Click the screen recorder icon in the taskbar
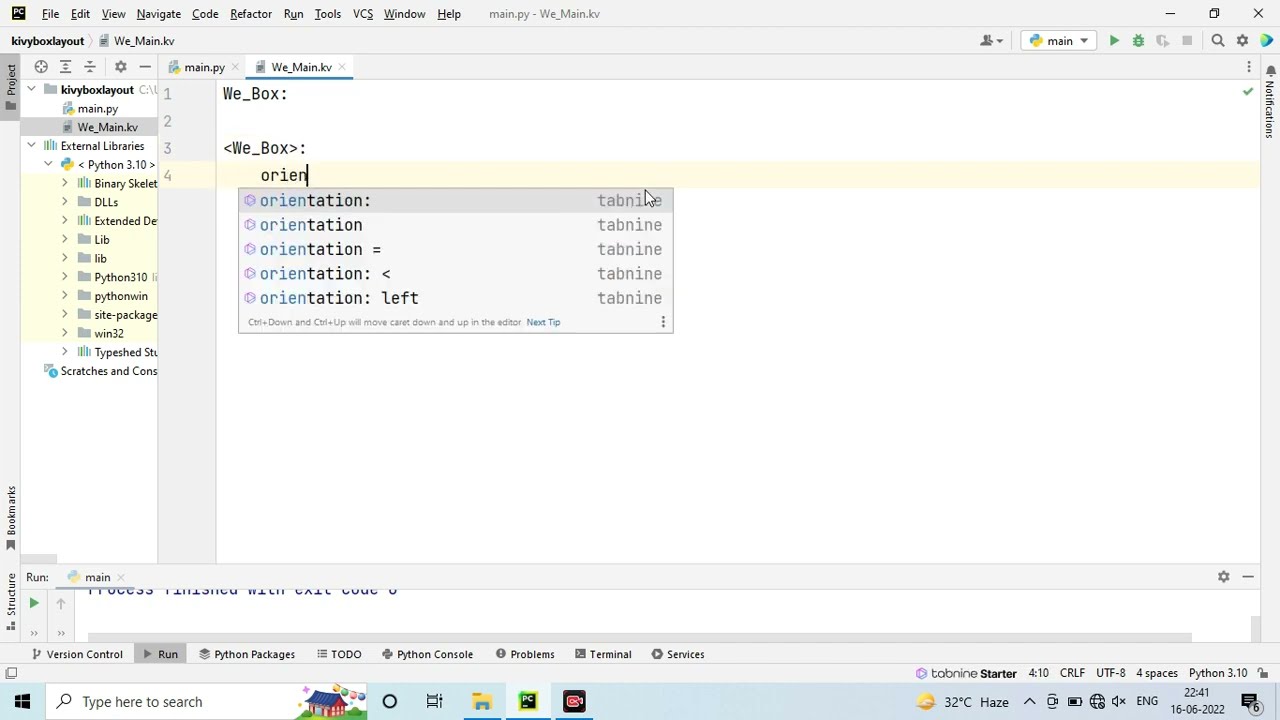Image resolution: width=1280 pixels, height=720 pixels. (x=574, y=701)
